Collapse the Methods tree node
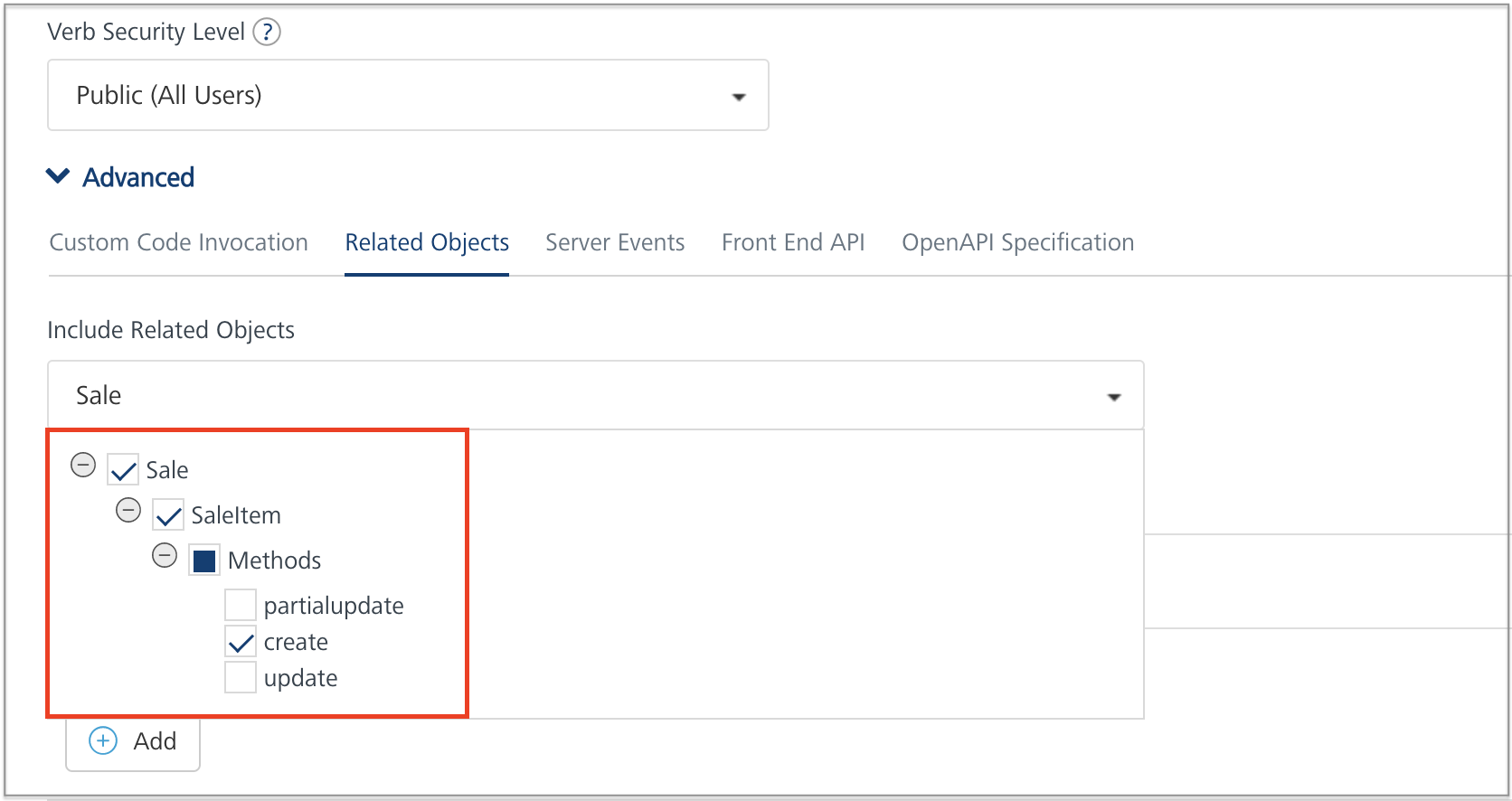 [165, 555]
